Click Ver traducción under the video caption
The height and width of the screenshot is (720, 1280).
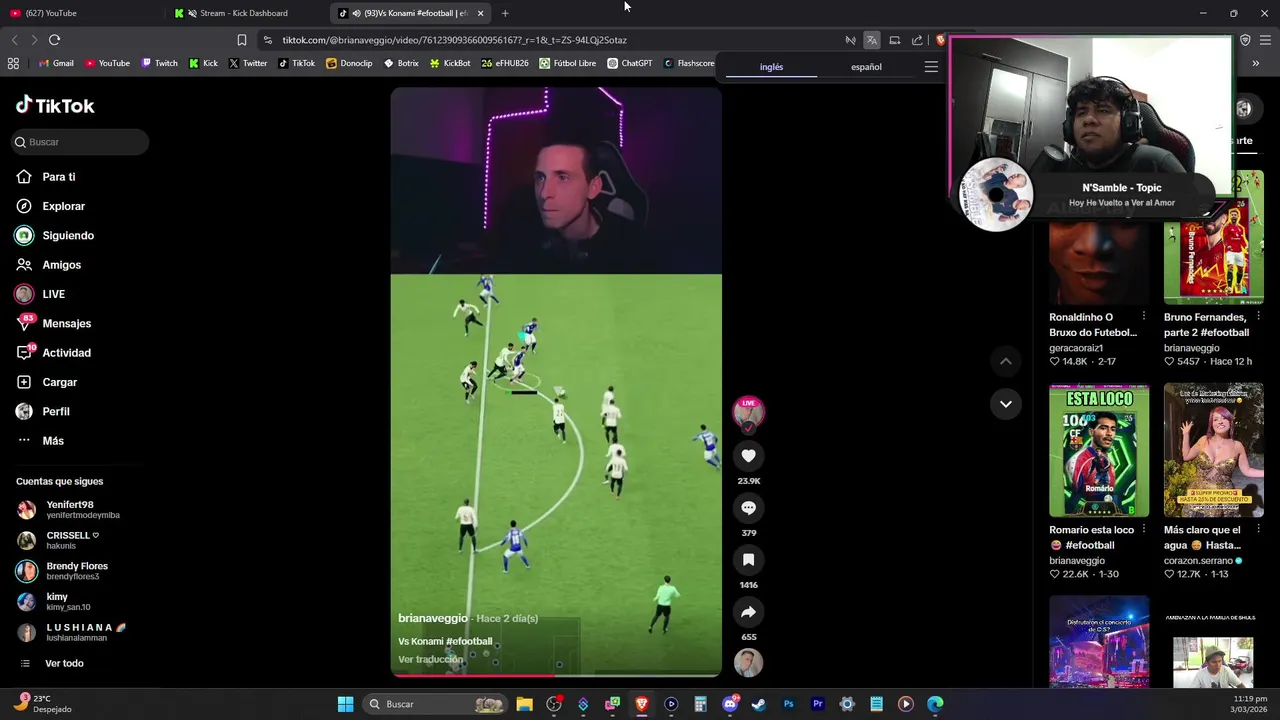pos(431,659)
